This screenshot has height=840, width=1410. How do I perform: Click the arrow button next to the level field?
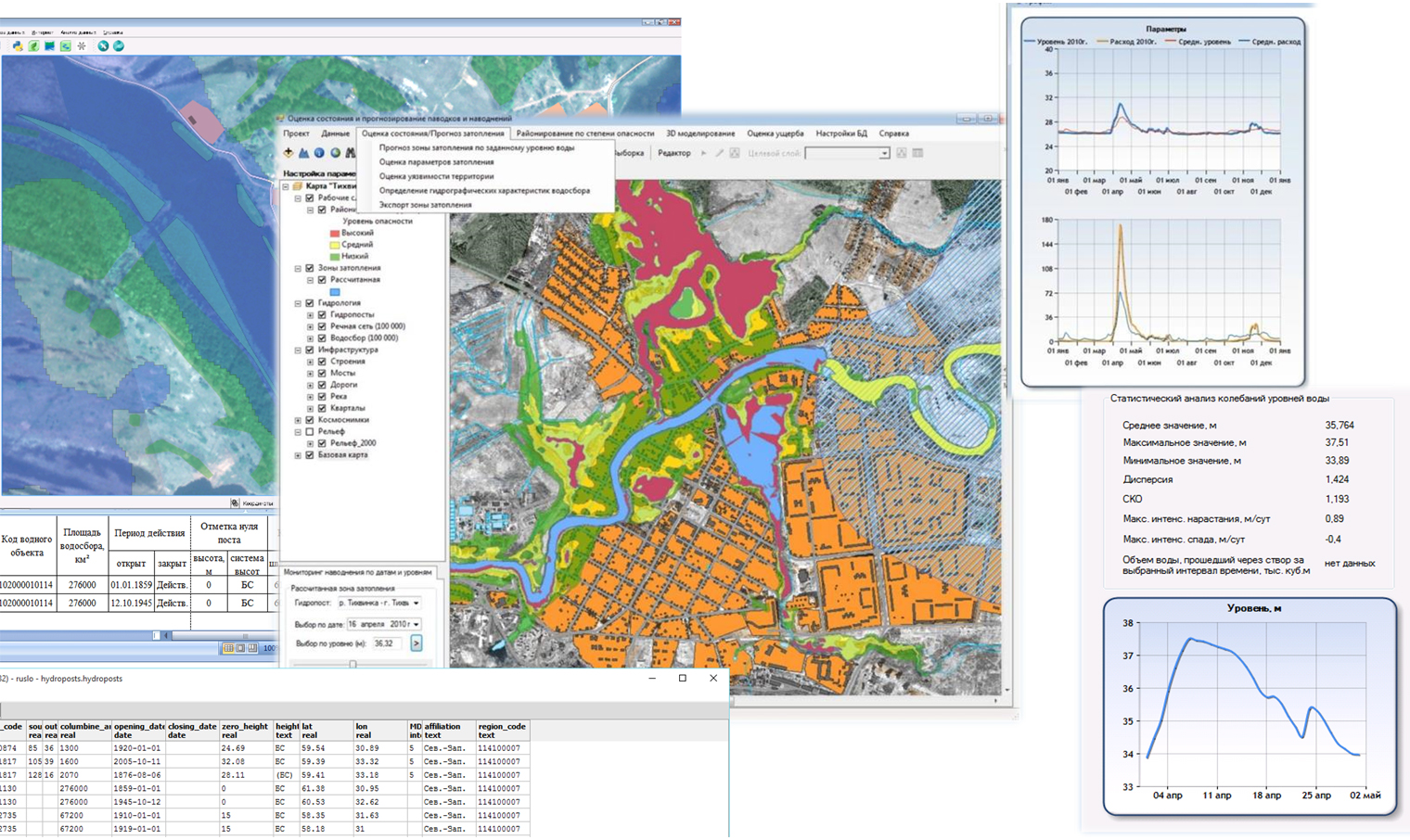pyautogui.click(x=417, y=643)
